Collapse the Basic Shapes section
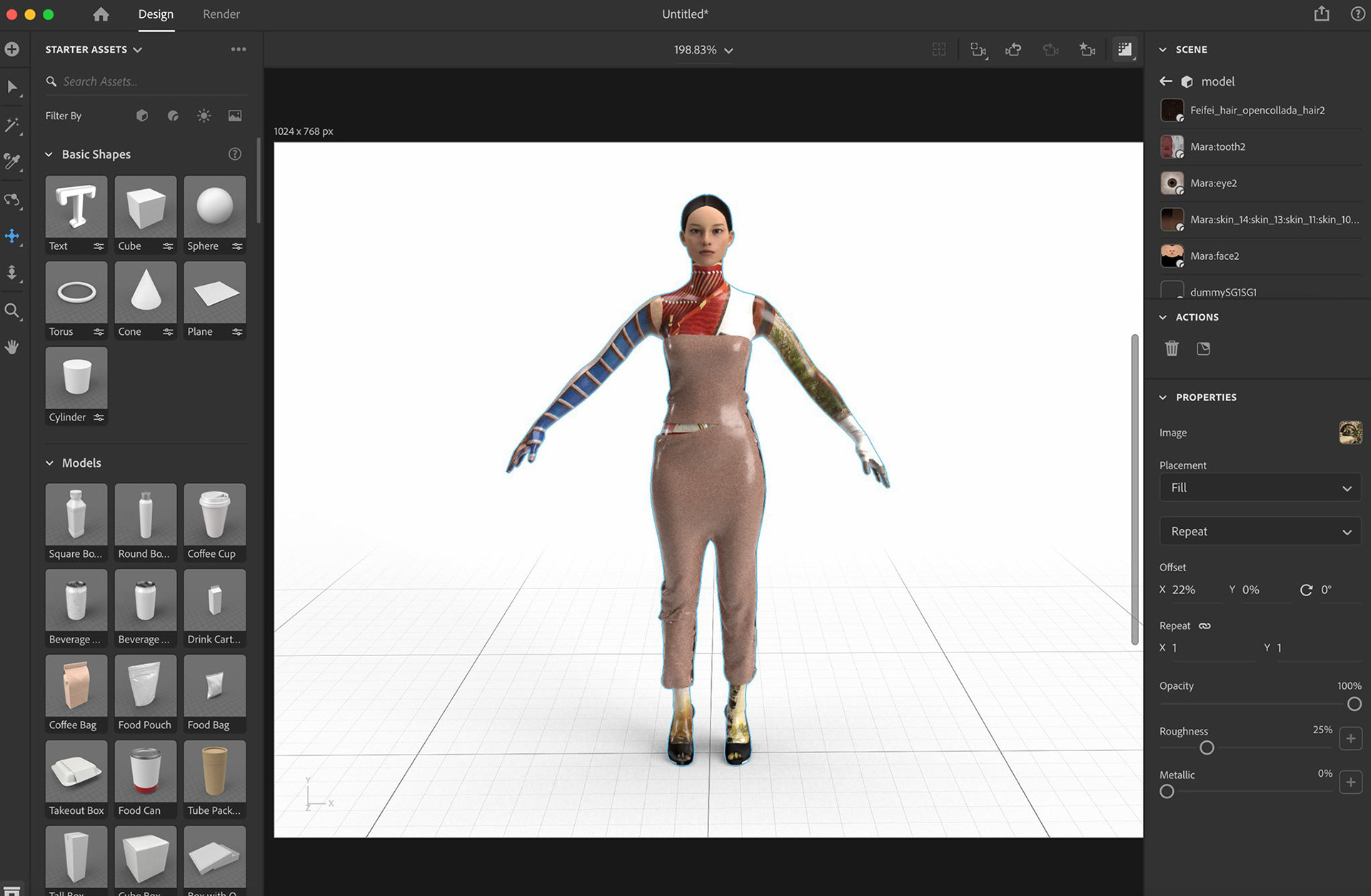The width and height of the screenshot is (1371, 896). (x=49, y=154)
